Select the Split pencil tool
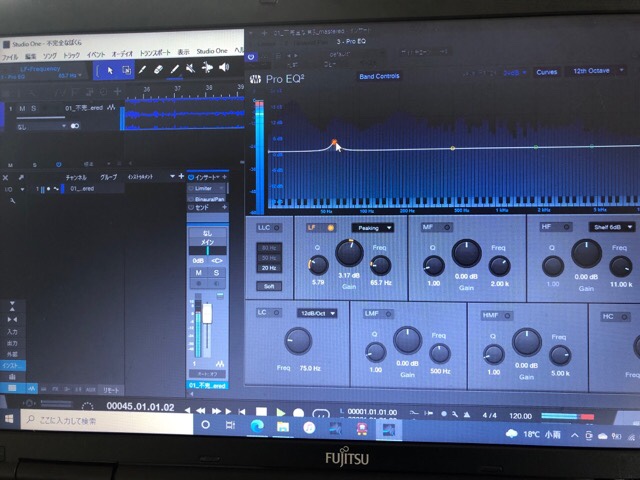 (x=142, y=70)
